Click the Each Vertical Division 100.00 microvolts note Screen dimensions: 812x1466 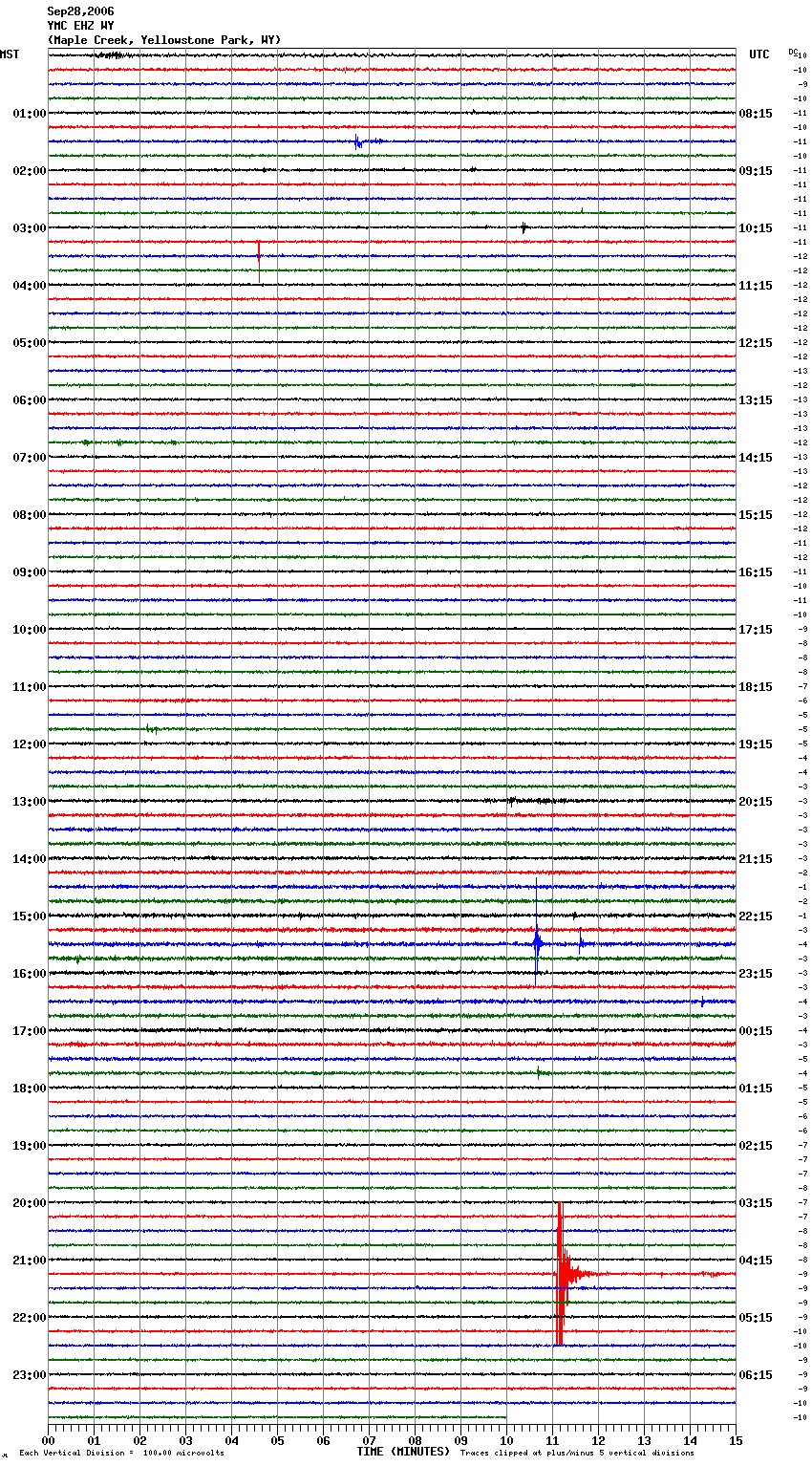coord(121,1454)
